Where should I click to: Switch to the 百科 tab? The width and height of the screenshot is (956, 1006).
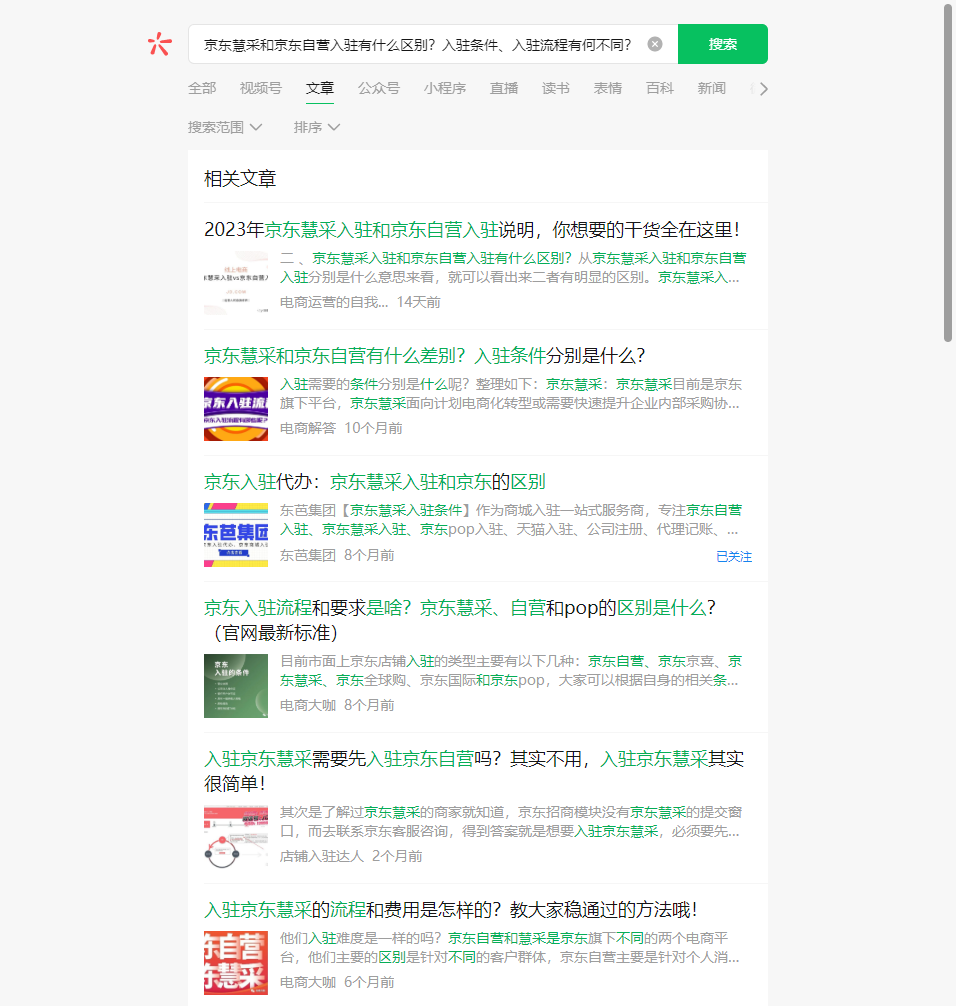tap(660, 89)
